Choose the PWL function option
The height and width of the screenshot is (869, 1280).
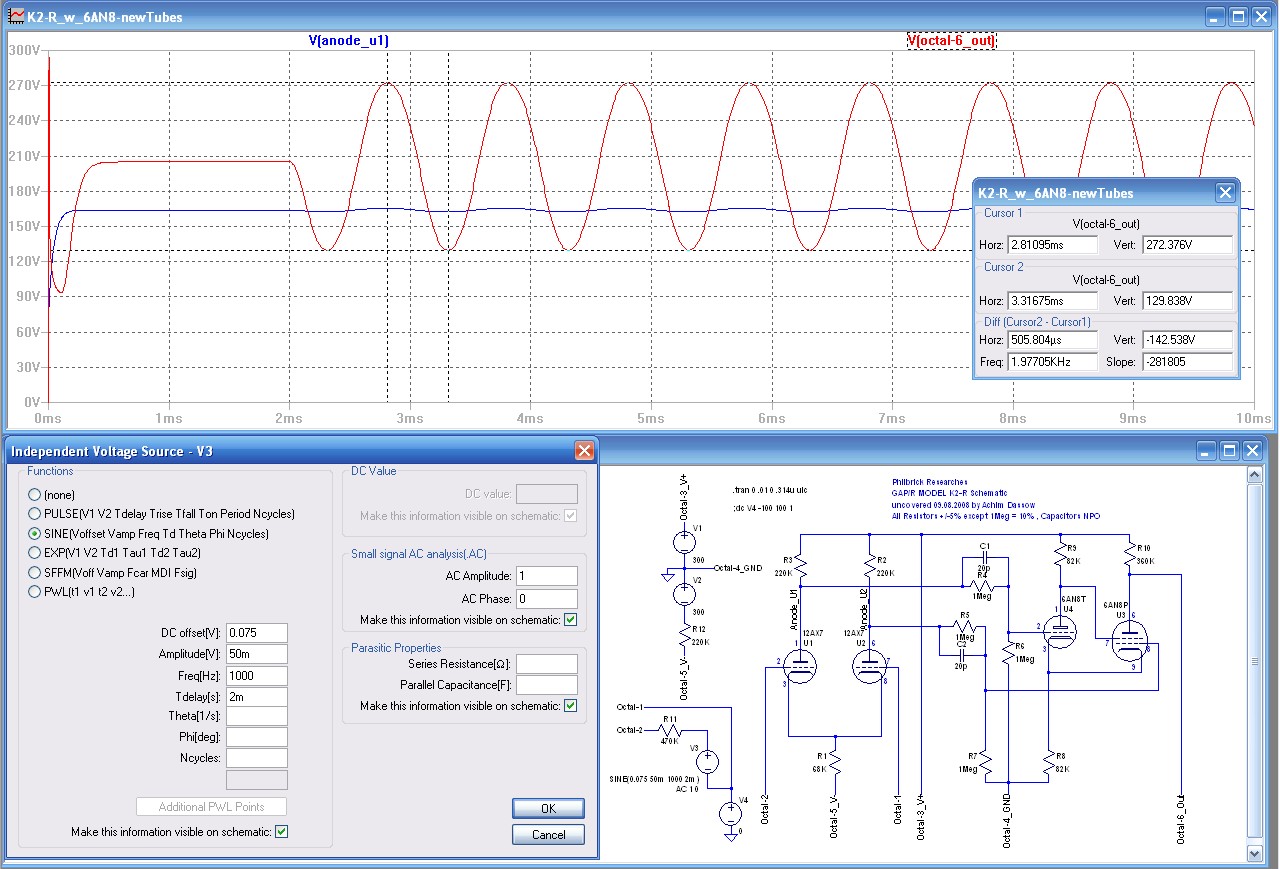35,591
